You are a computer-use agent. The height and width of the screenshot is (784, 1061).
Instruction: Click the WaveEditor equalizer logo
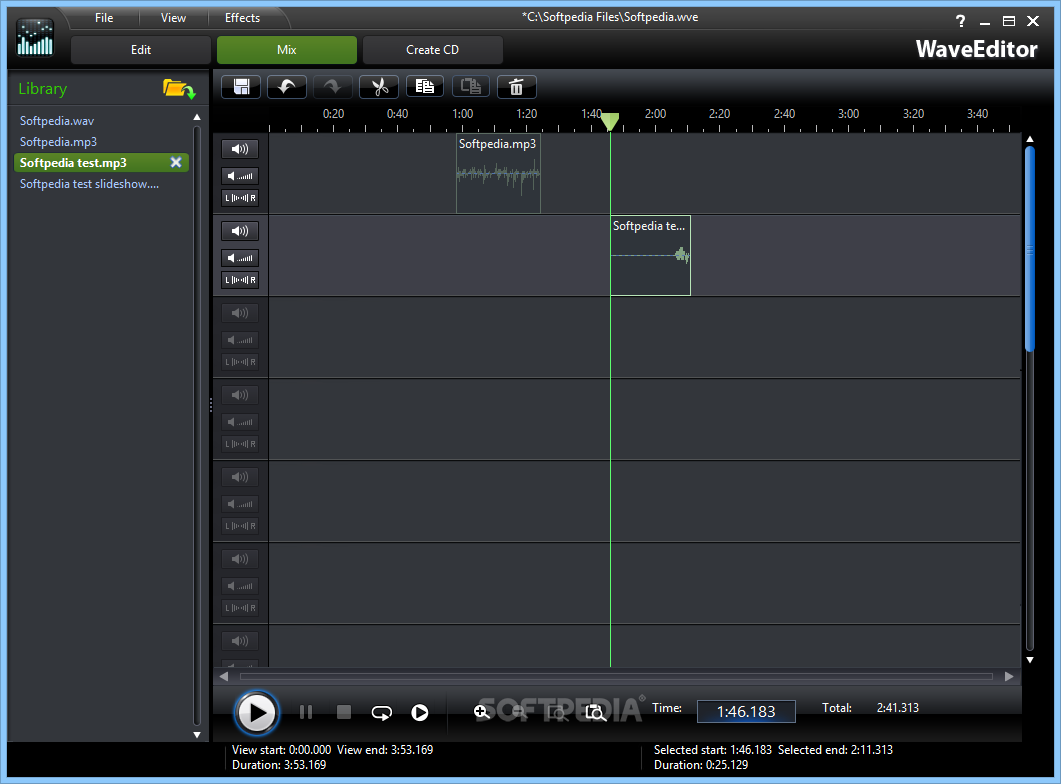click(35, 38)
